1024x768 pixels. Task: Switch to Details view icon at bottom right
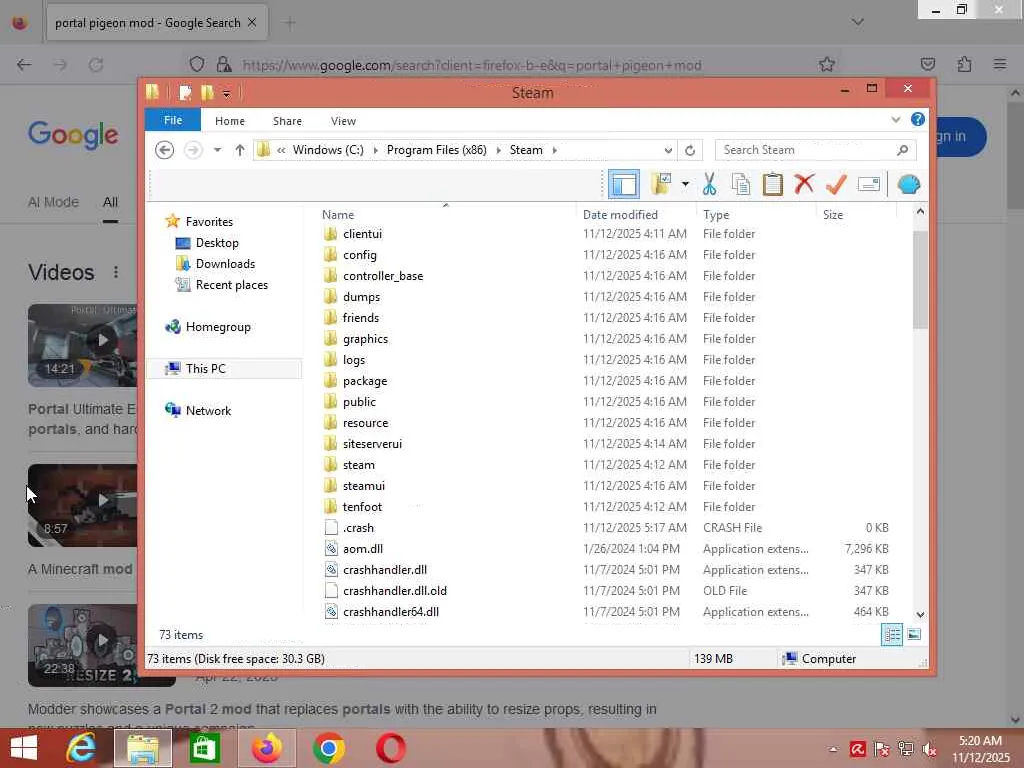coord(892,635)
